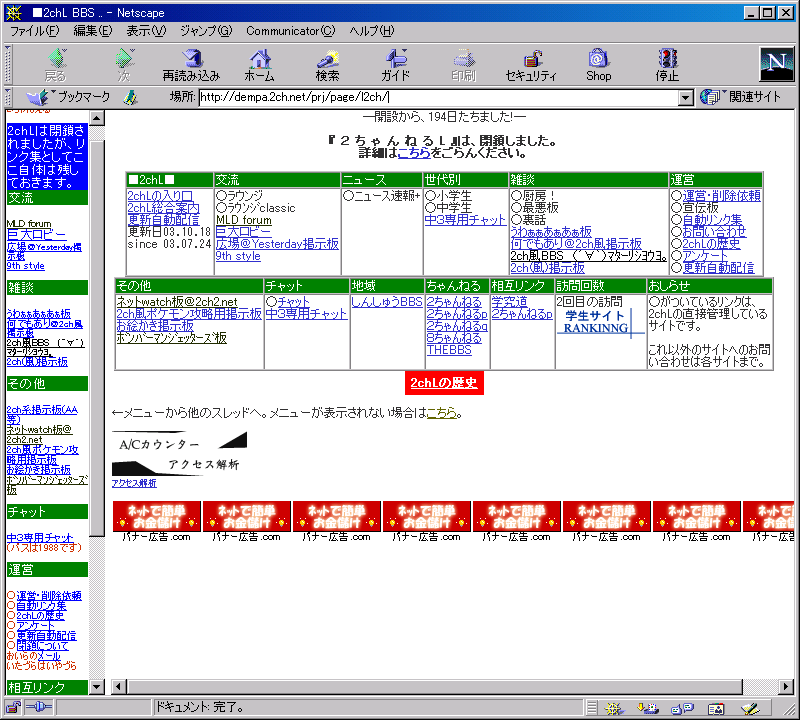Image resolution: width=800 pixels, height=720 pixels.
Task: Reload the page with 再読み込み icon
Action: [191, 64]
